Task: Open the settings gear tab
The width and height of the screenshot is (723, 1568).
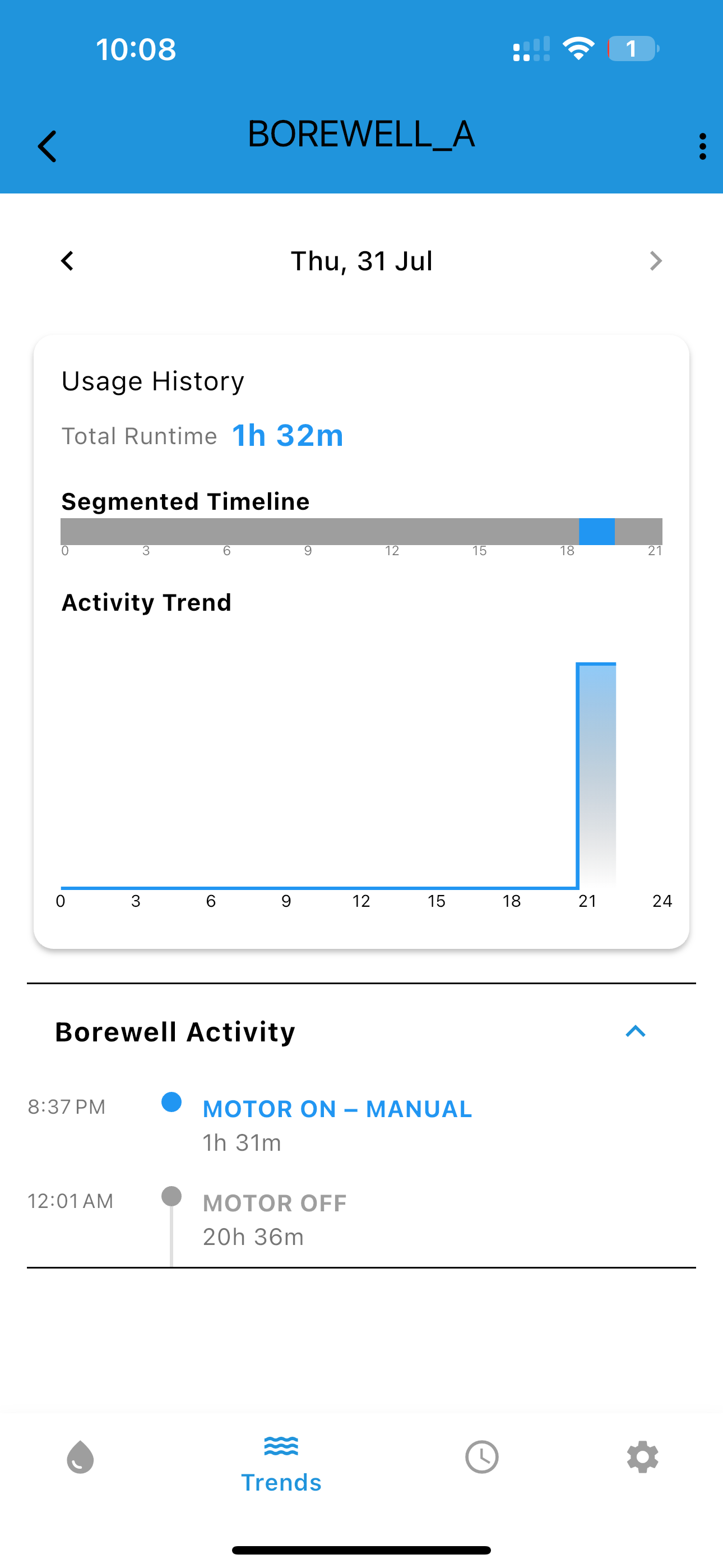Action: coord(643,1457)
